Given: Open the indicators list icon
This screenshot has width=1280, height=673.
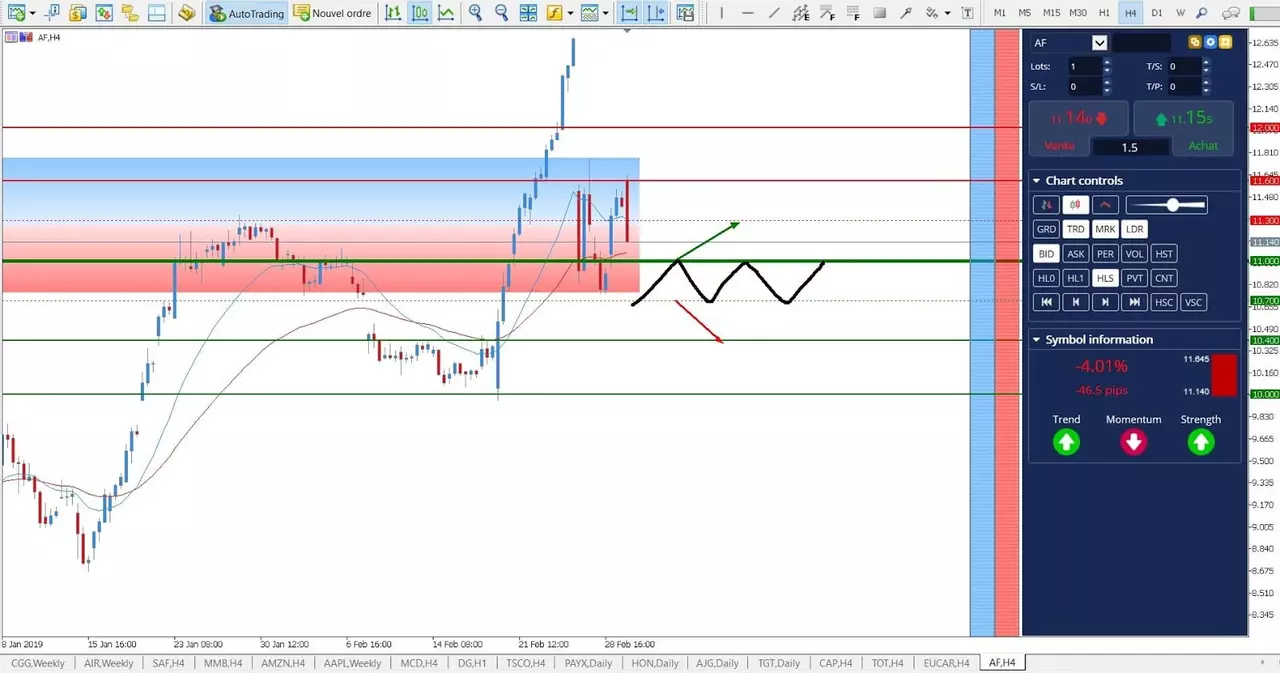Looking at the screenshot, I should (x=554, y=13).
